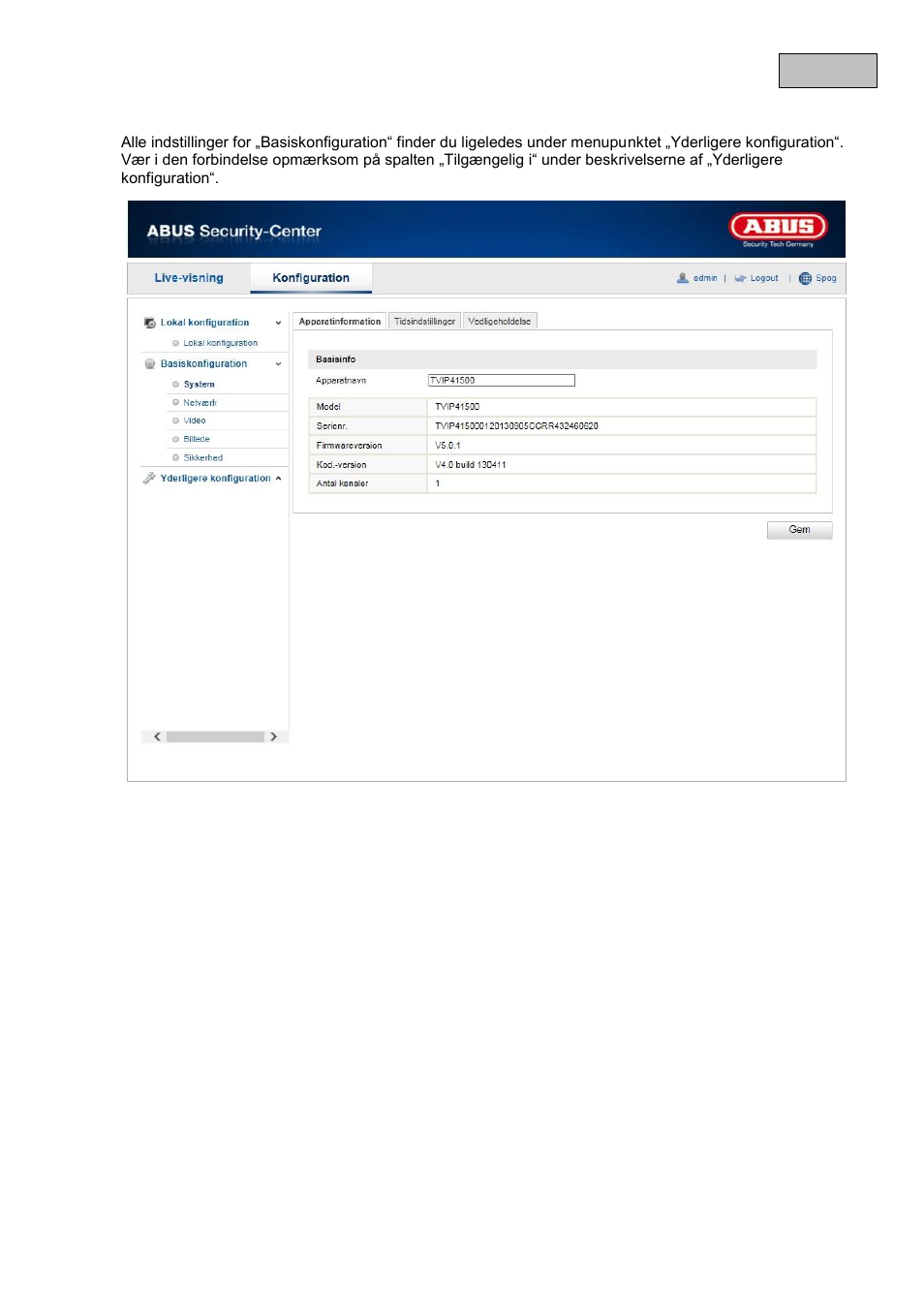Open the Tidsindstillinger tab
924x1308 pixels.
tap(424, 321)
